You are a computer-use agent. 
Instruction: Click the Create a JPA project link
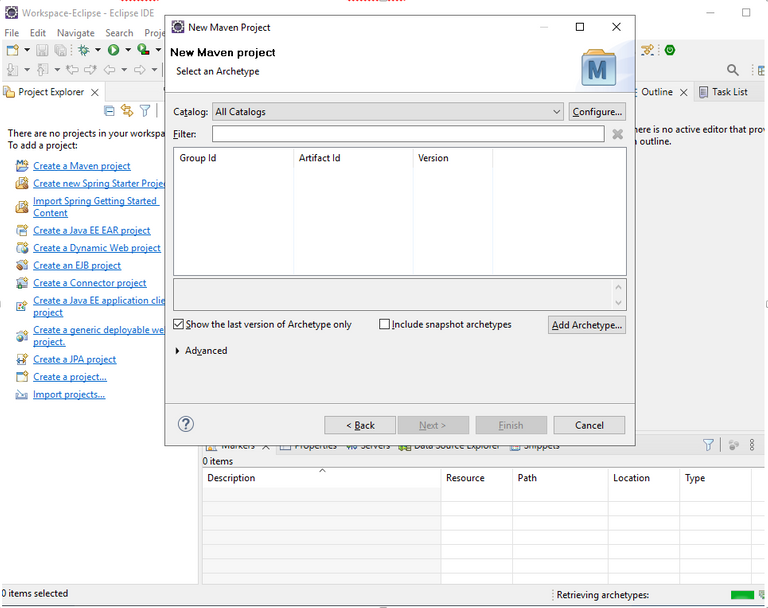click(x=74, y=360)
